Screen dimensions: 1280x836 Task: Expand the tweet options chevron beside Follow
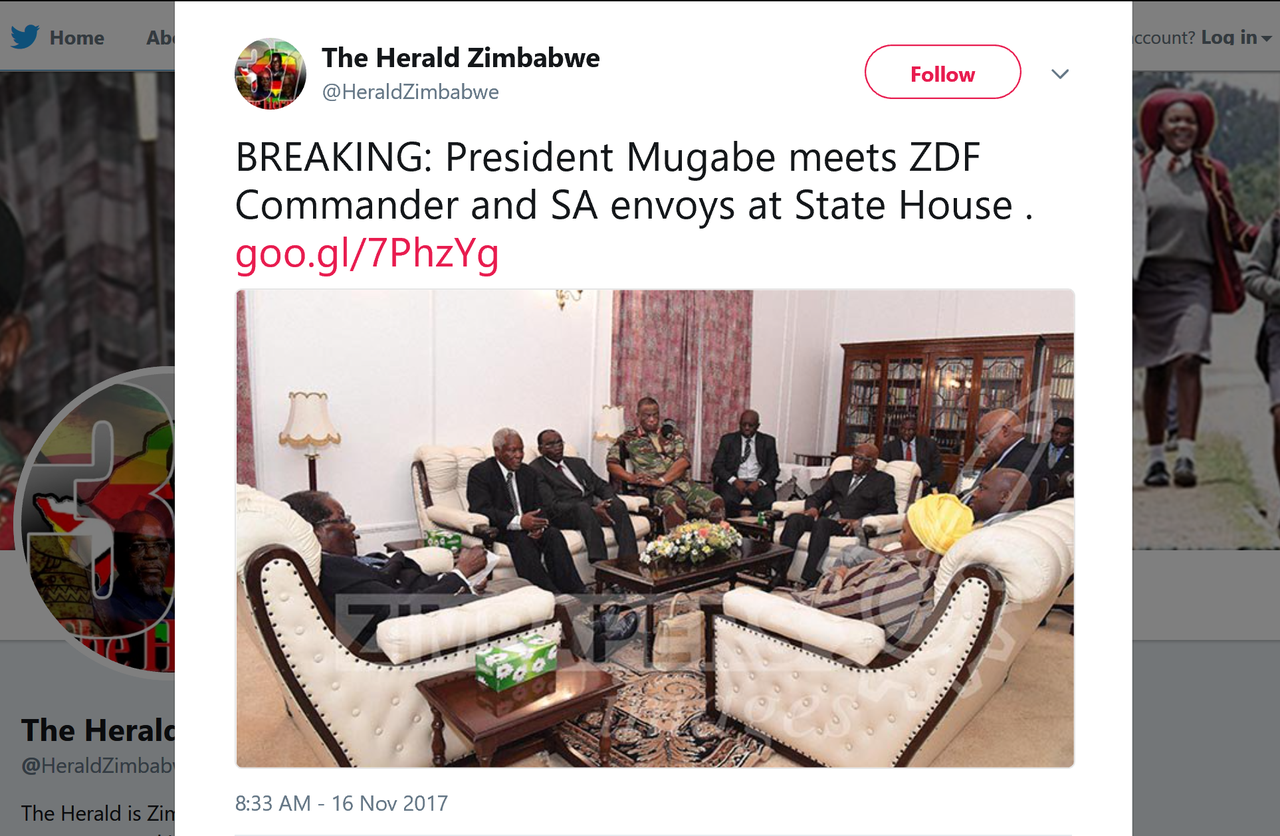coord(1060,74)
